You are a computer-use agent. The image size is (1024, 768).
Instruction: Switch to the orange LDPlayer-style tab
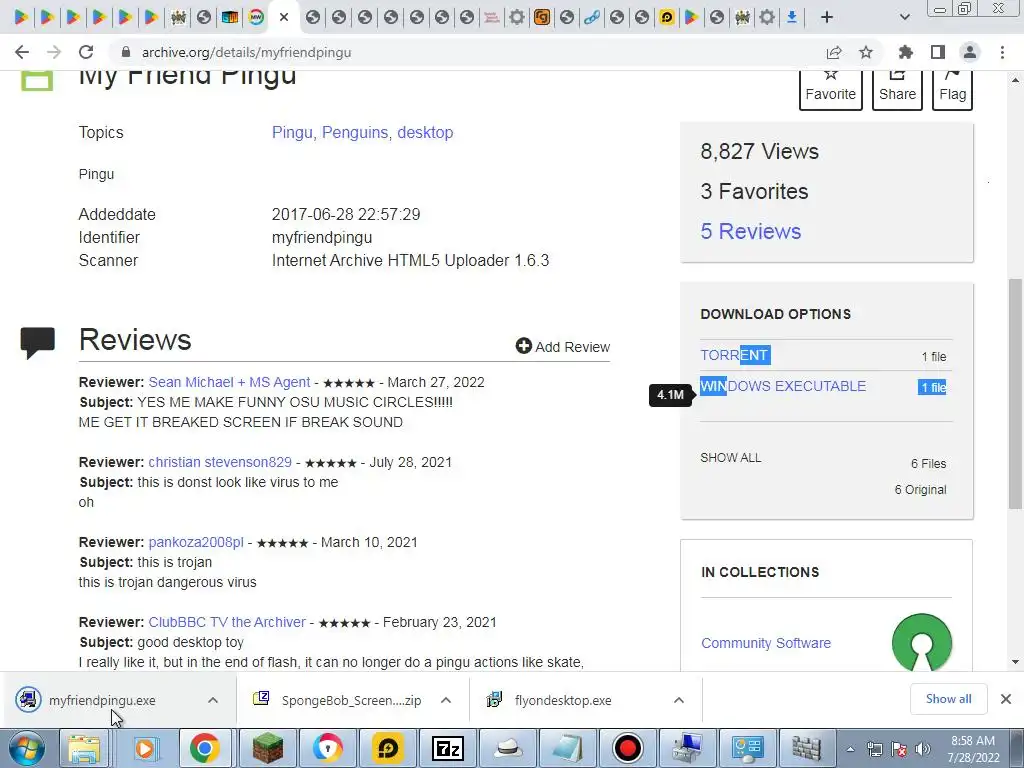[541, 17]
